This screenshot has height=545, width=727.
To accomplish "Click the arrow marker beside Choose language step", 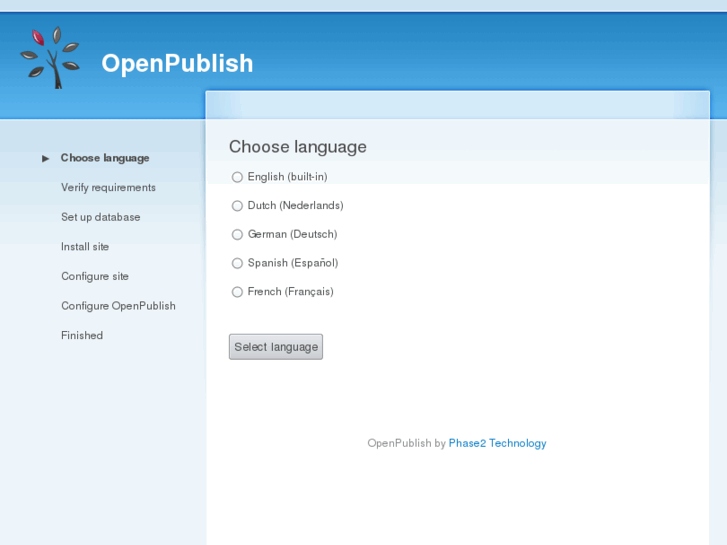I will 45,159.
